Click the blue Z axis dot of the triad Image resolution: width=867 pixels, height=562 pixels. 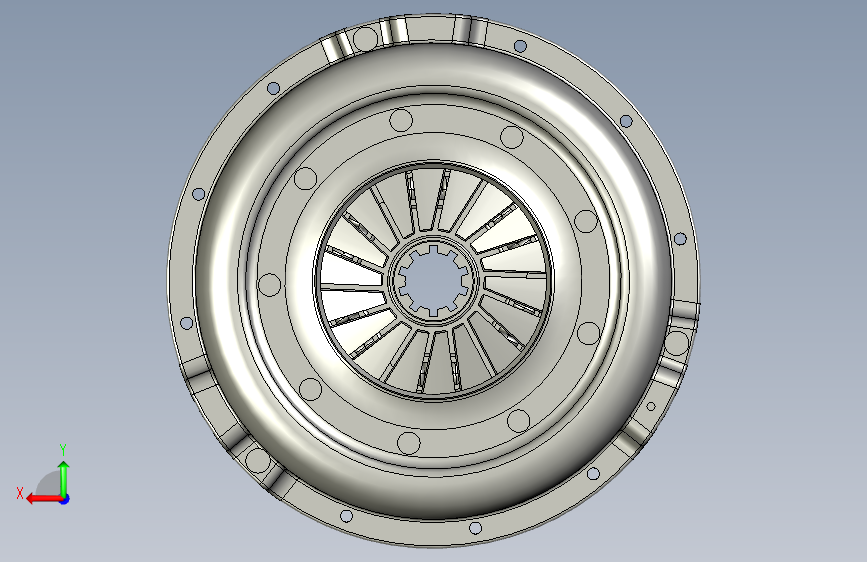click(65, 499)
